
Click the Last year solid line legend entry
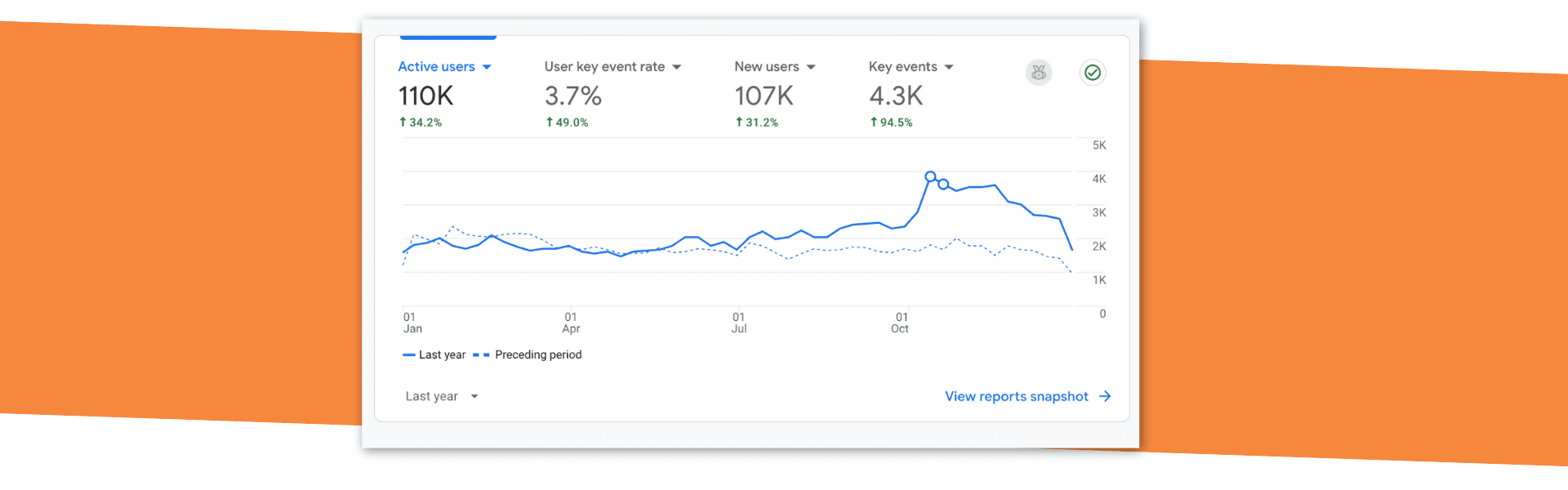[x=434, y=354]
